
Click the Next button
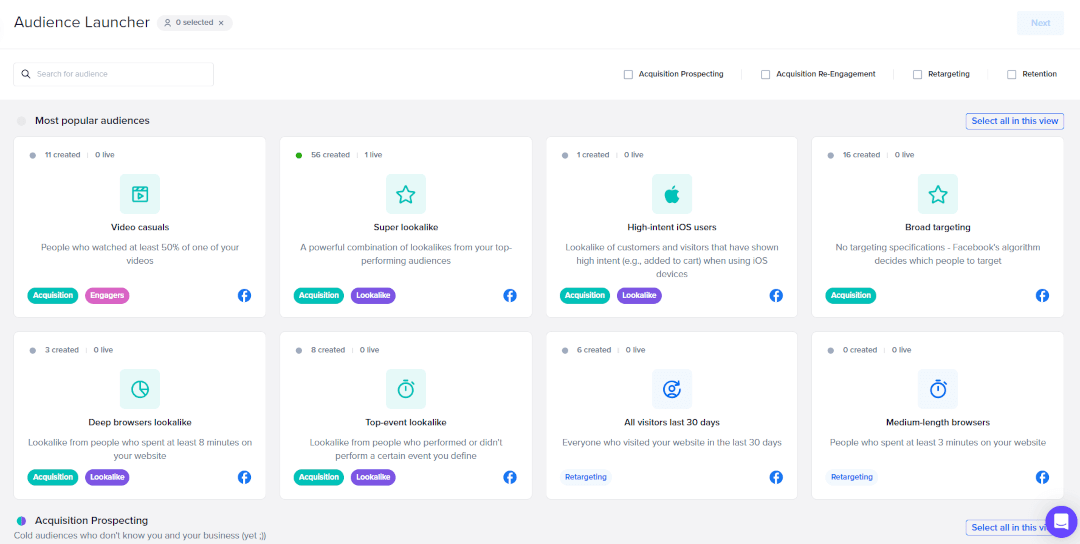[x=1040, y=23]
